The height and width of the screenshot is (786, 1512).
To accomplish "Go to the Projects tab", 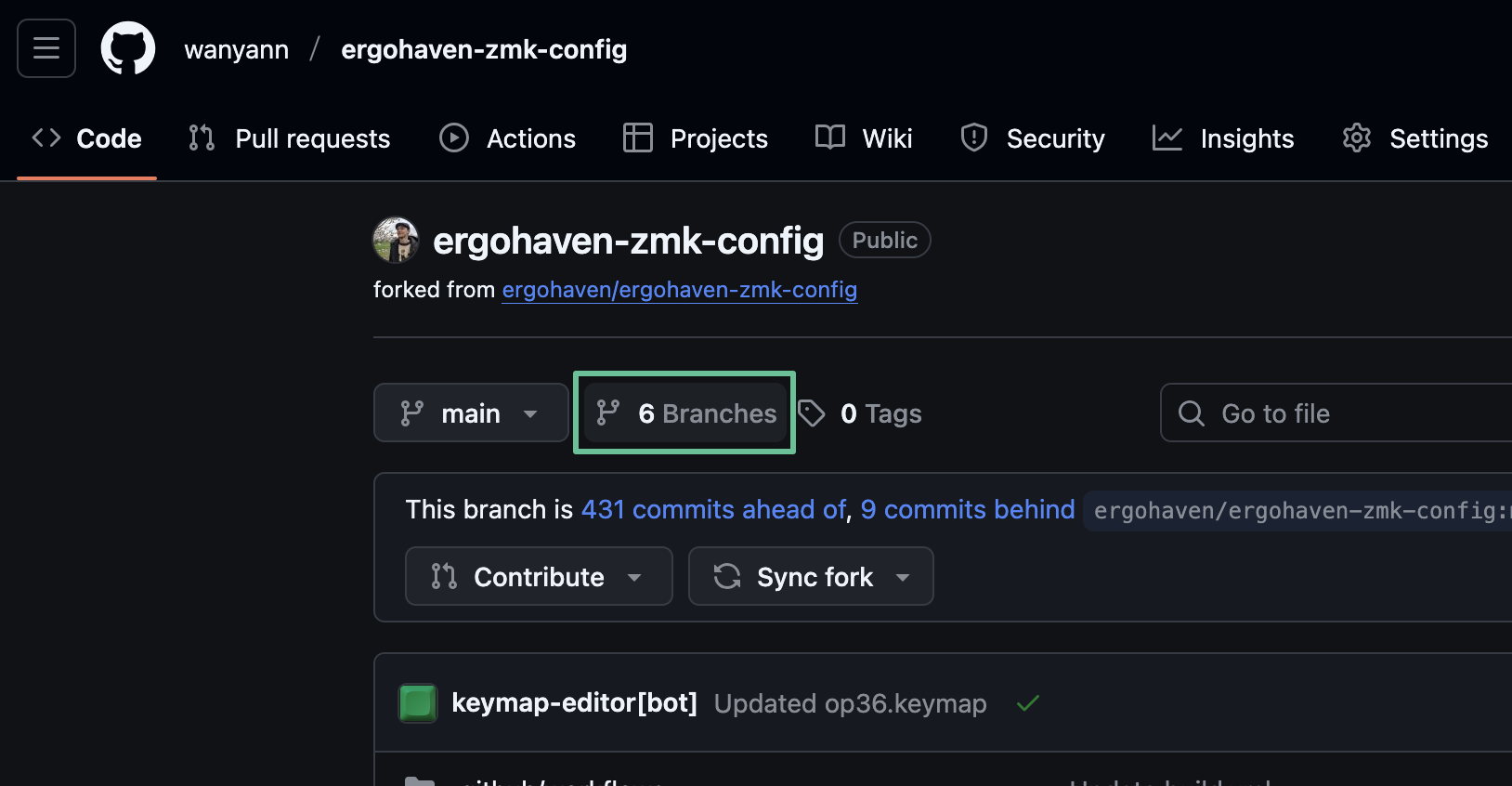I will [x=696, y=138].
